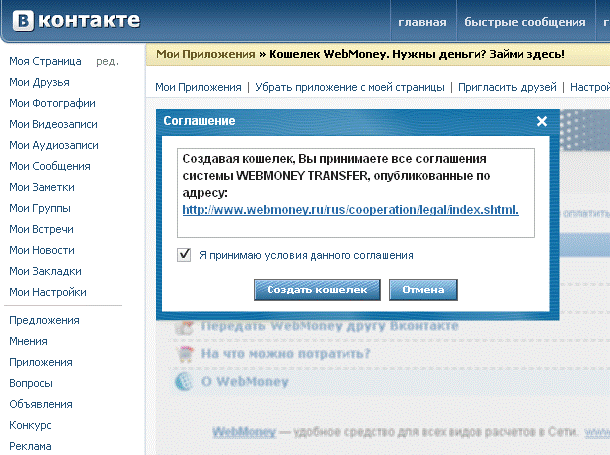Open the webmoney.ru legal agreement link

(351, 210)
